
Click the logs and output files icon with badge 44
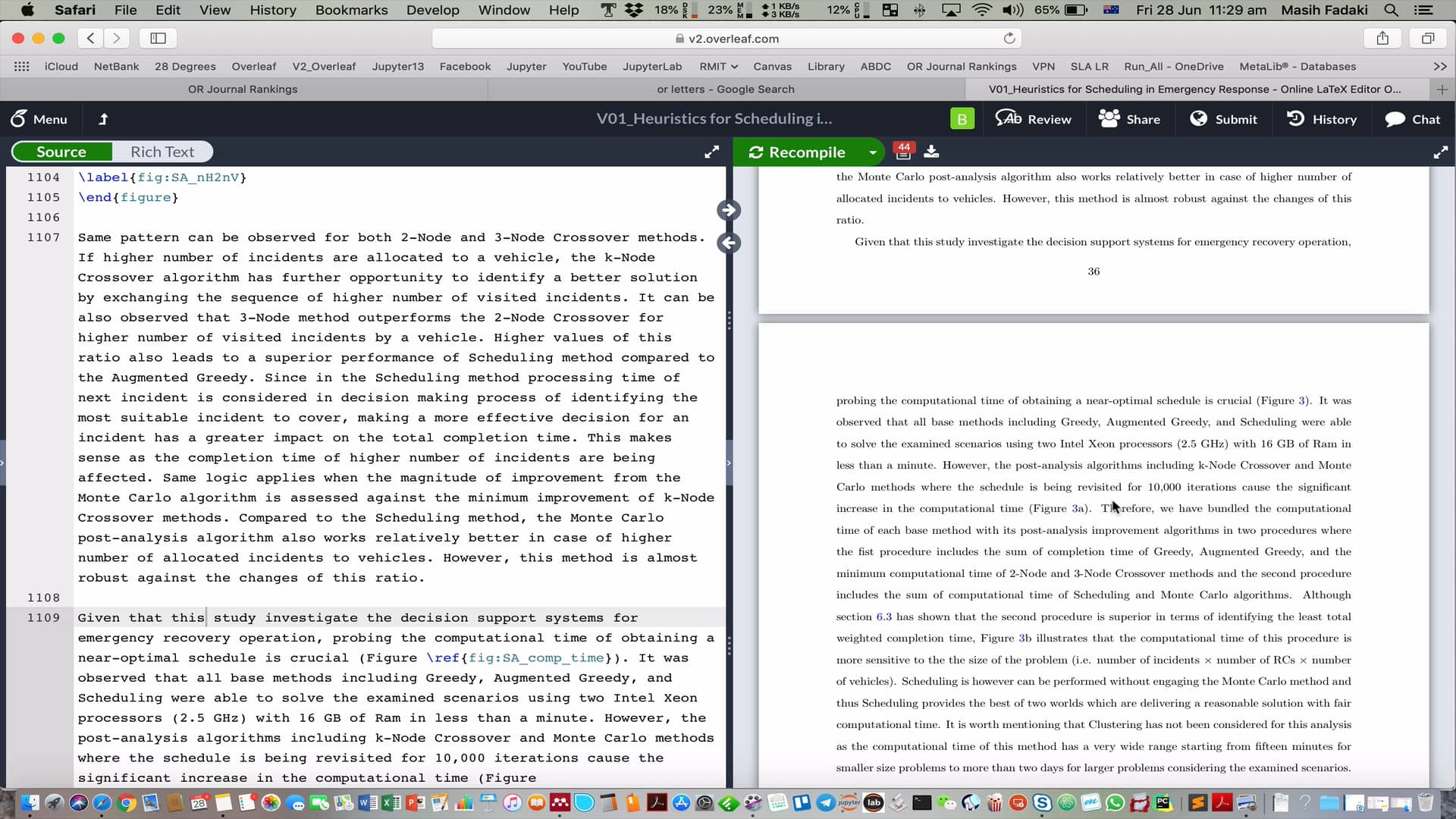pos(902,152)
